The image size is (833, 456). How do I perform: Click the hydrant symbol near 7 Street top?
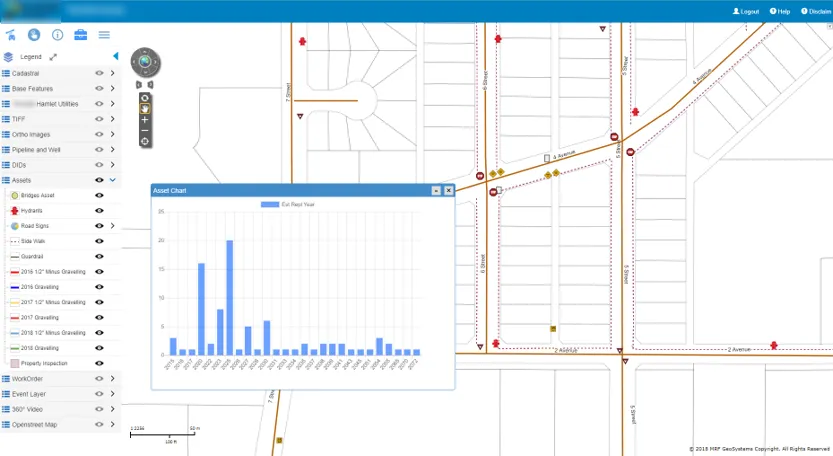click(x=302, y=41)
